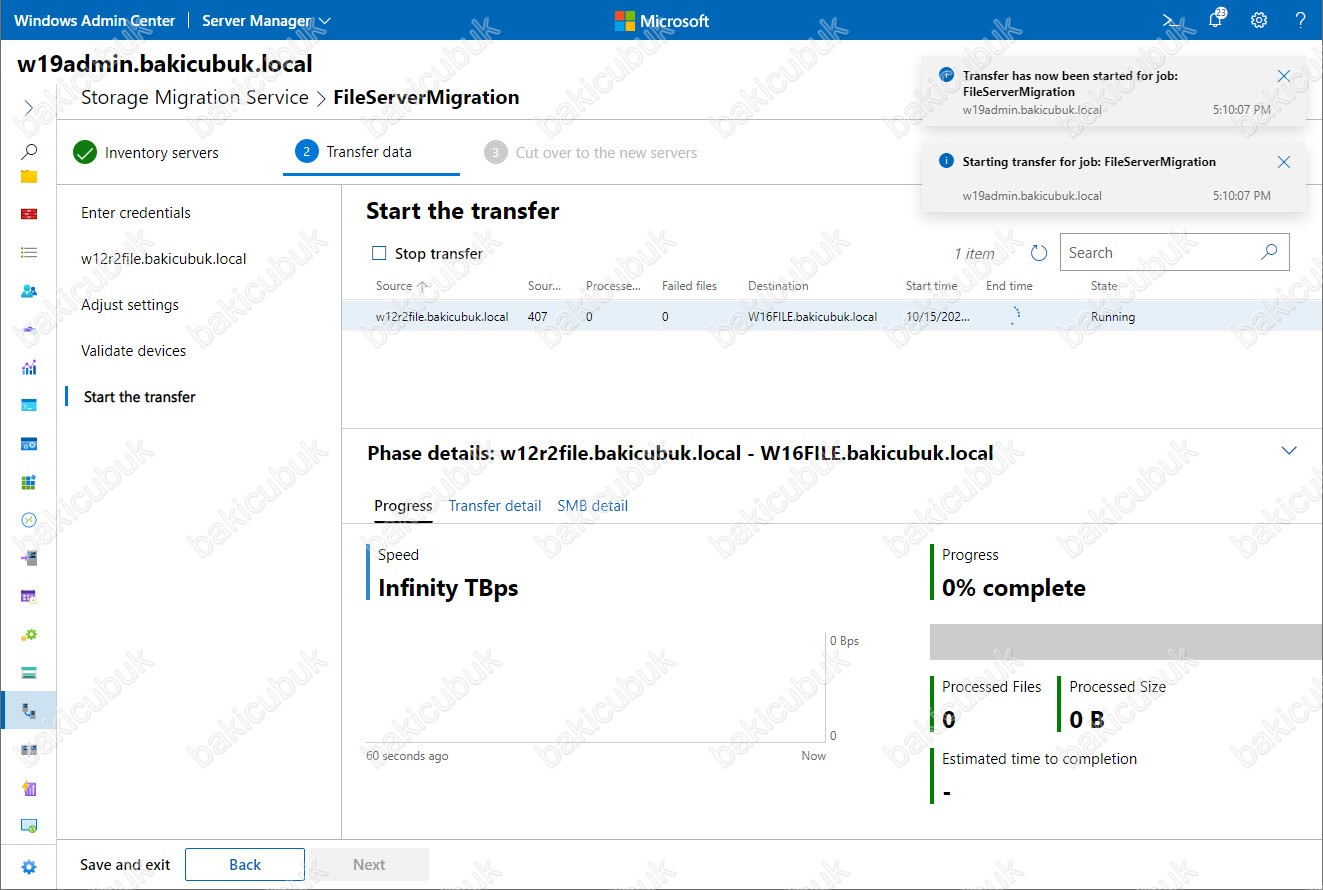Open the System Insights purple chart icon
The width and height of the screenshot is (1323, 890).
pyautogui.click(x=29, y=788)
